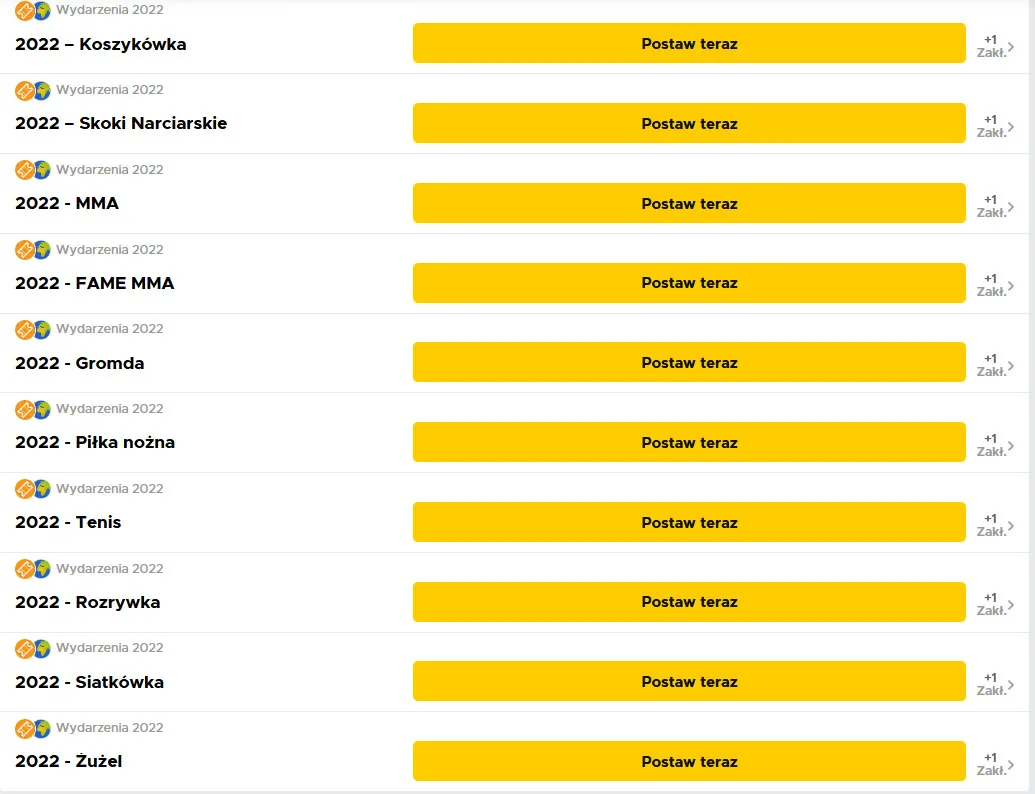Viewport: 1035px width, 794px height.
Task: Click the ticket icon above 2022 - Tenis
Action: [x=24, y=489]
